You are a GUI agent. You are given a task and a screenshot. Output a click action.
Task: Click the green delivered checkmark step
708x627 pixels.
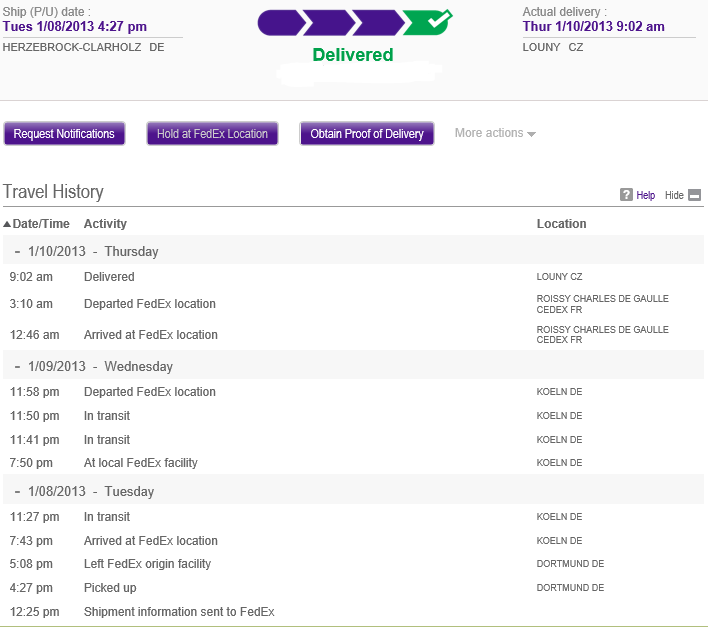click(427, 22)
